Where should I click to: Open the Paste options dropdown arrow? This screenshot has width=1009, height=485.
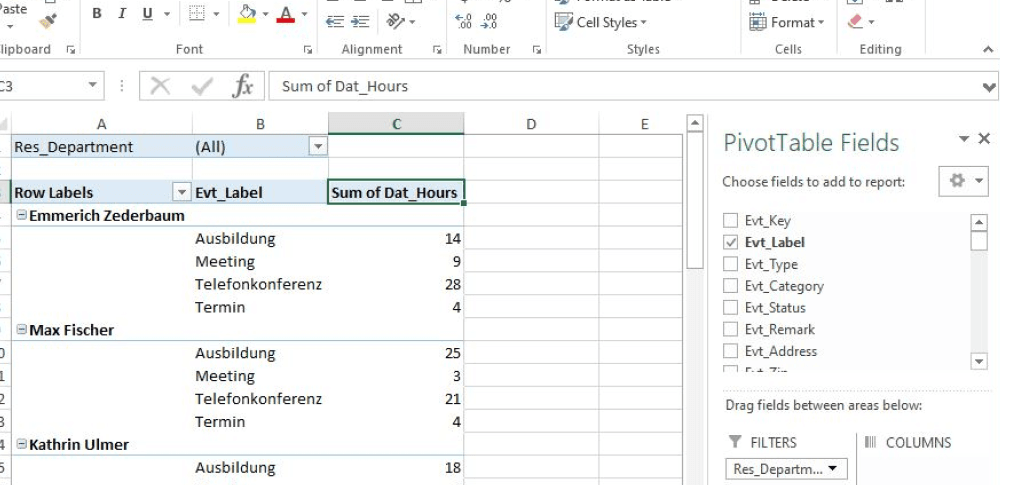(10, 27)
